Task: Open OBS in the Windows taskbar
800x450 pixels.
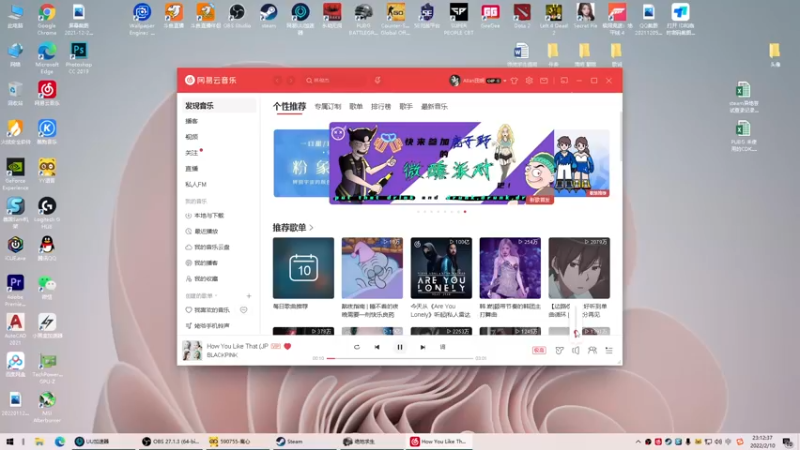Action: click(x=171, y=441)
